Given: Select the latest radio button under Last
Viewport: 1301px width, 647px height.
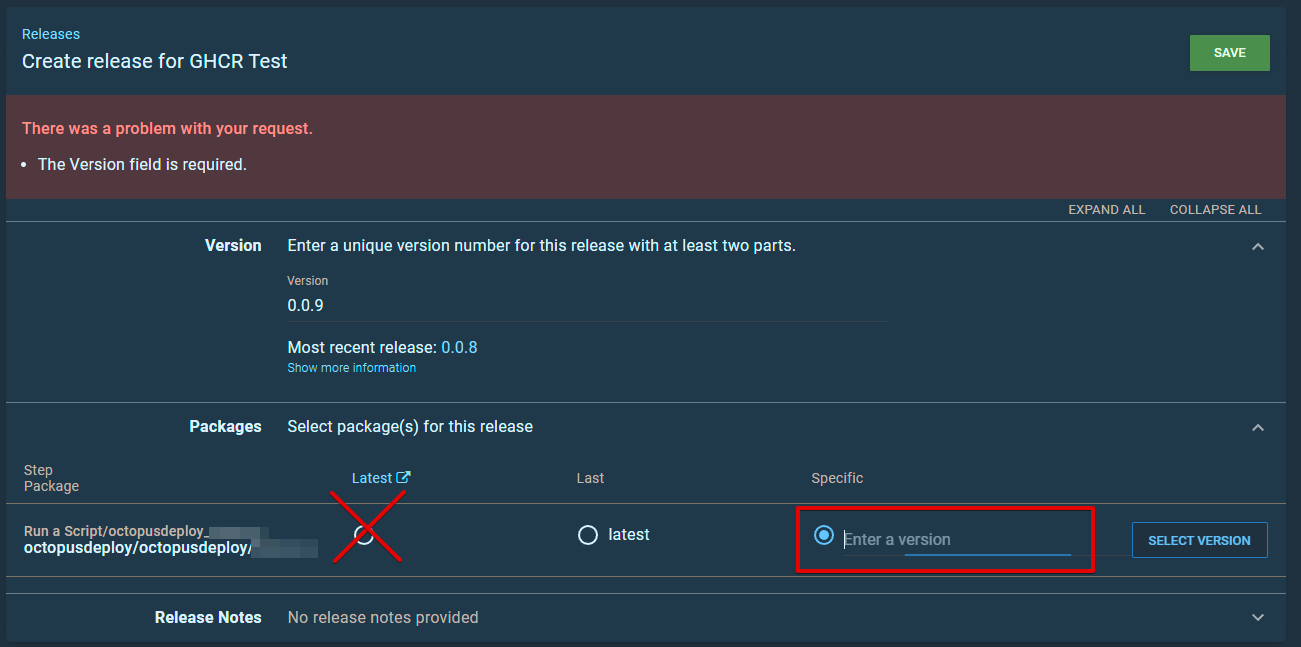Looking at the screenshot, I should point(588,535).
